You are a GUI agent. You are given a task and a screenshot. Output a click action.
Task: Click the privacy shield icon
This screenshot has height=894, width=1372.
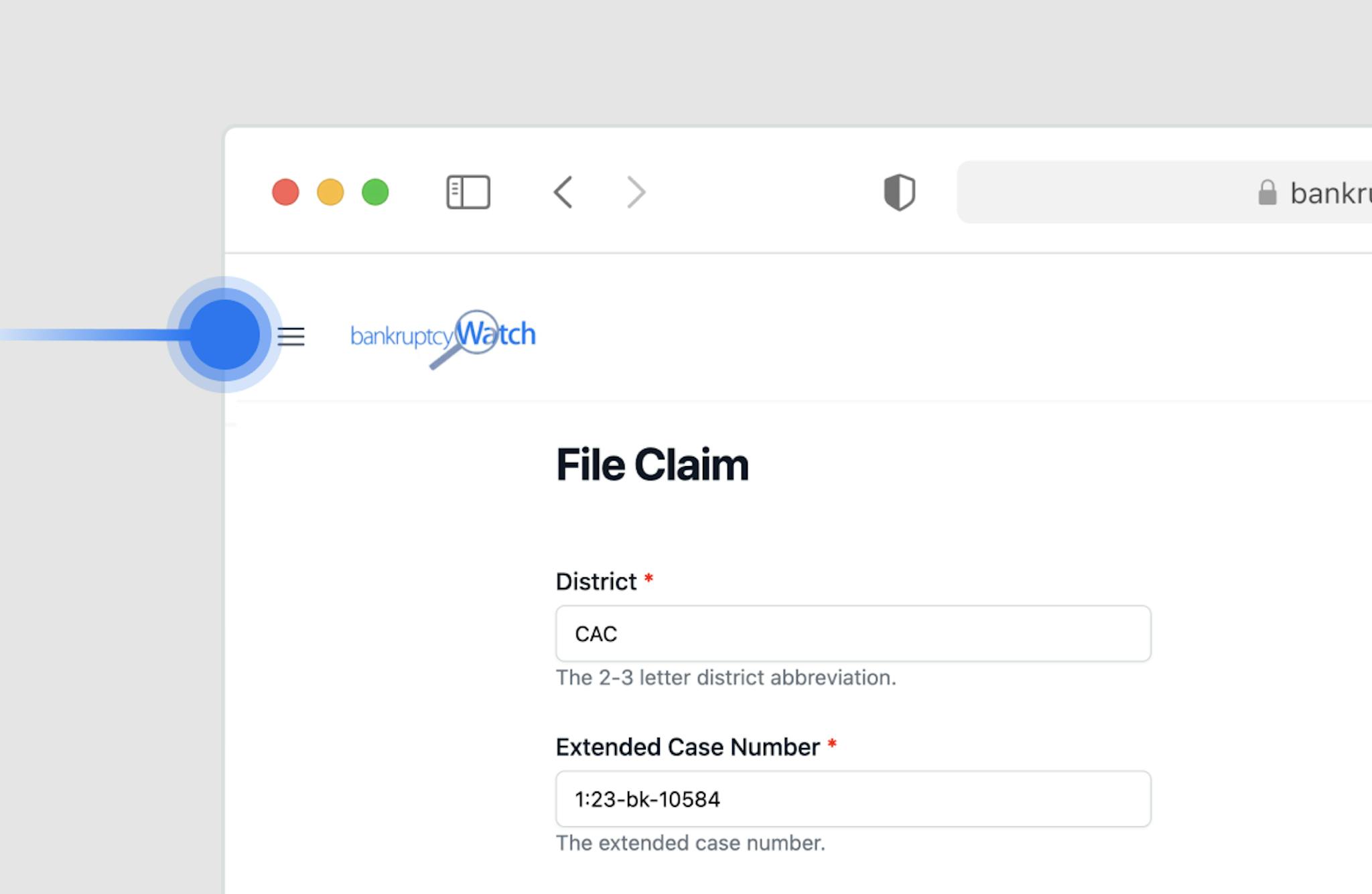coord(899,192)
